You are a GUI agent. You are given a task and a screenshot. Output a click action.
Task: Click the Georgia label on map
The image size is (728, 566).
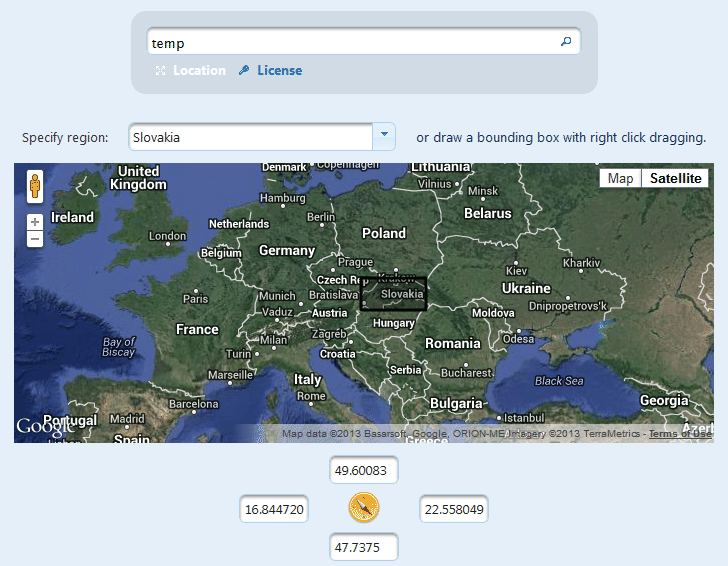[x=664, y=400]
